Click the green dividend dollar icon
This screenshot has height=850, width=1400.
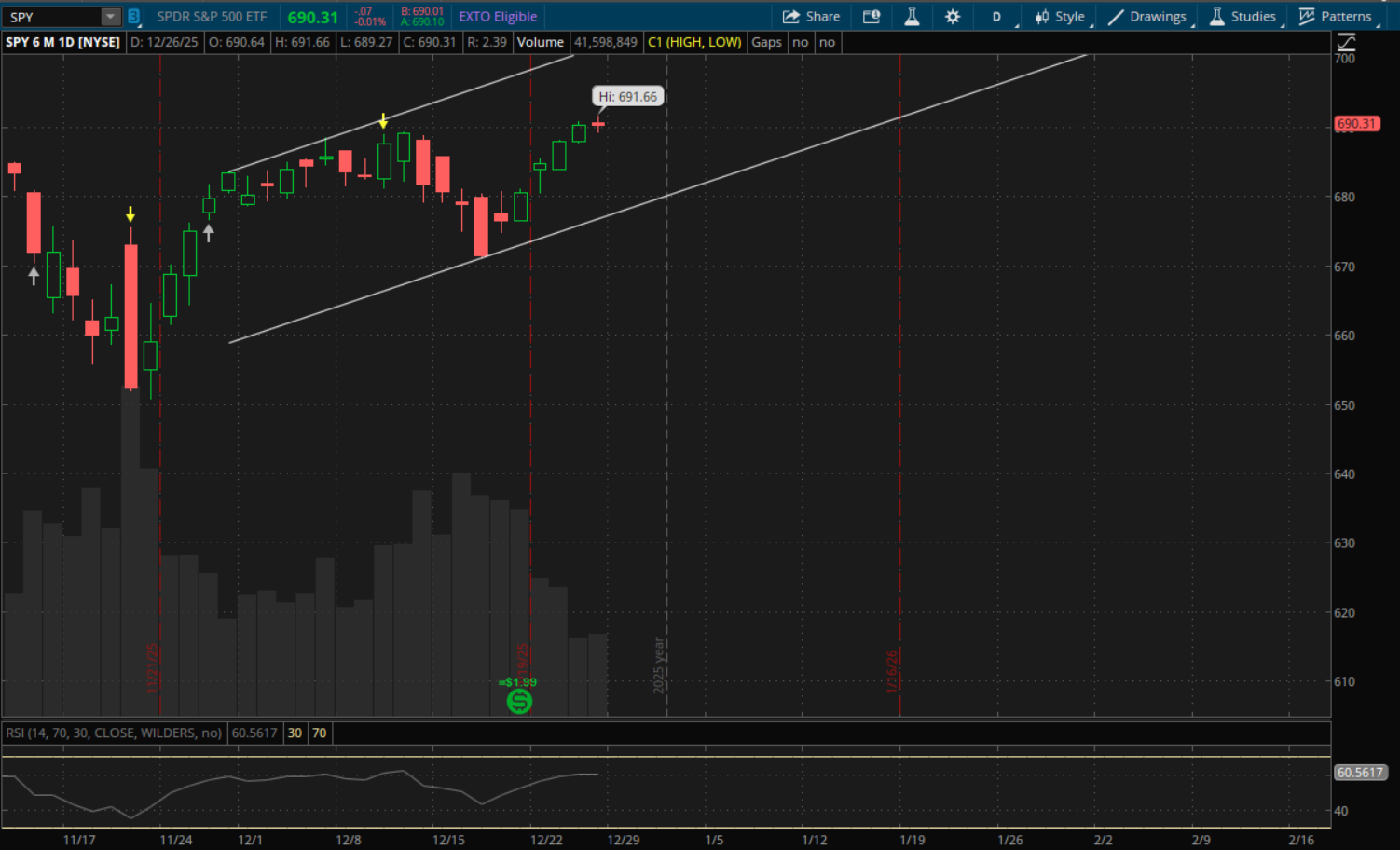519,701
